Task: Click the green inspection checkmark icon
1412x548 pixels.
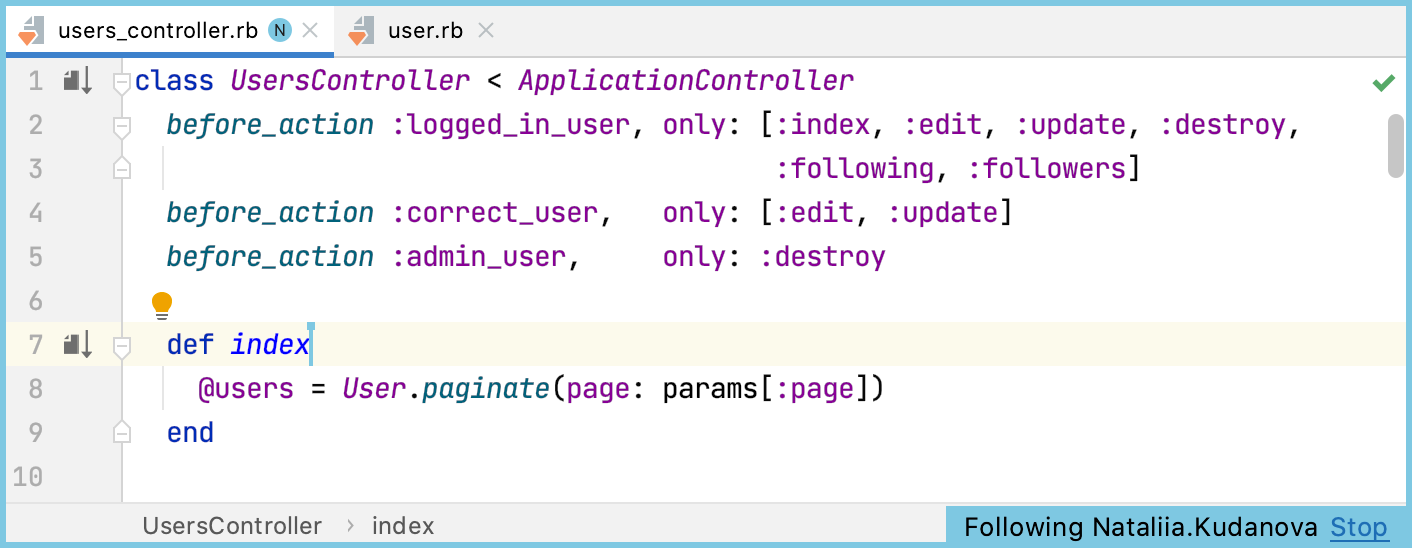Action: tap(1384, 83)
